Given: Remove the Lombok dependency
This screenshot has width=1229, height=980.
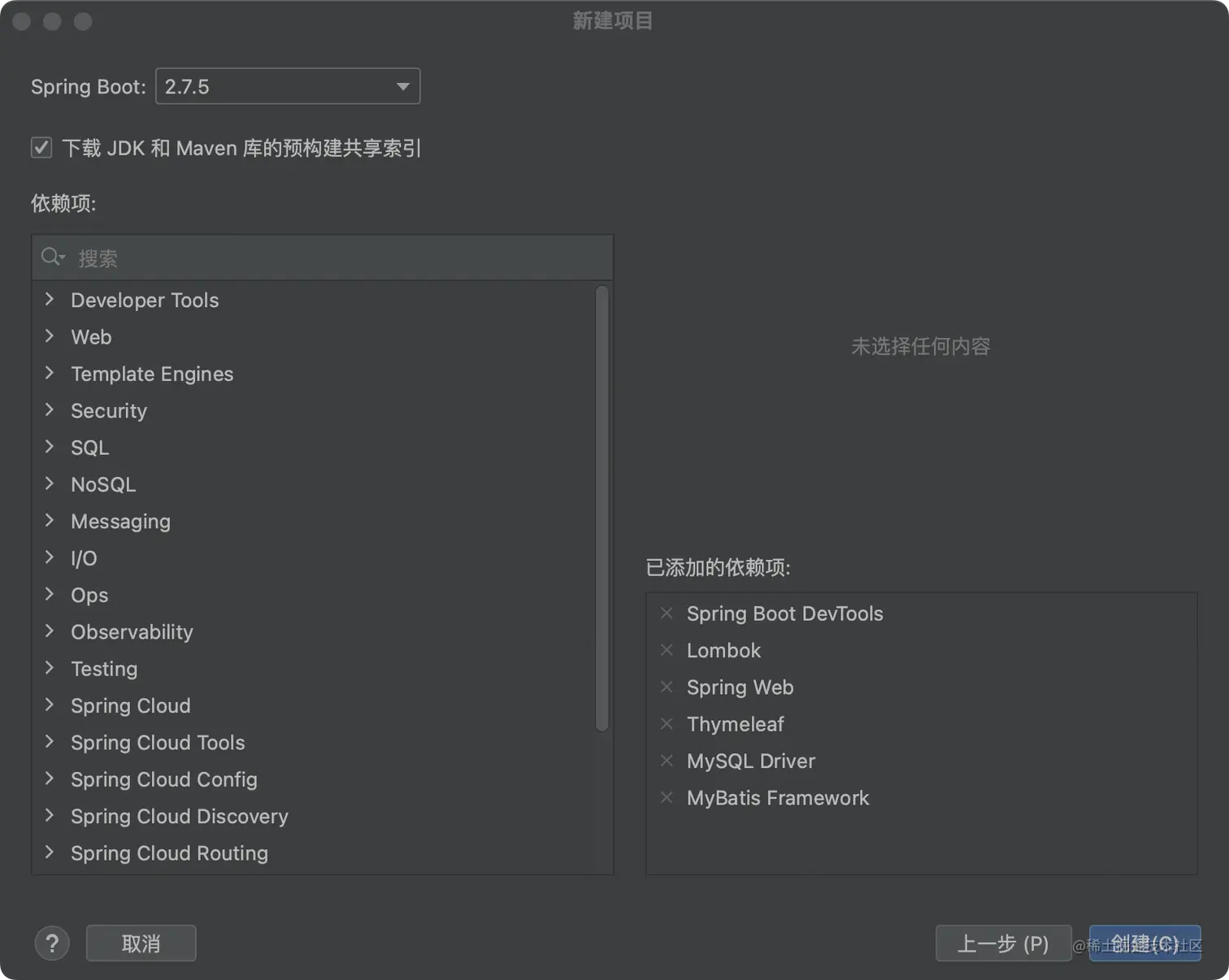Looking at the screenshot, I should [x=667, y=650].
